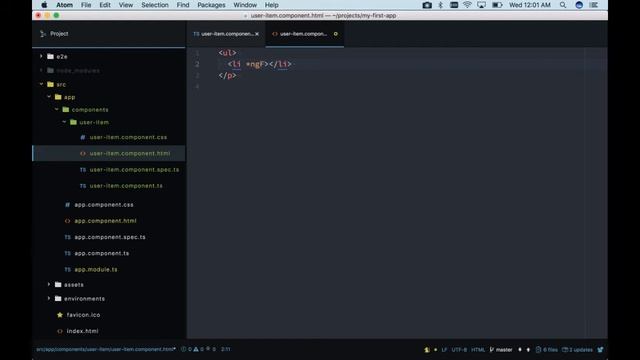This screenshot has width=640, height=360.
Task: Collapse the components folder
Action: coord(56,109)
